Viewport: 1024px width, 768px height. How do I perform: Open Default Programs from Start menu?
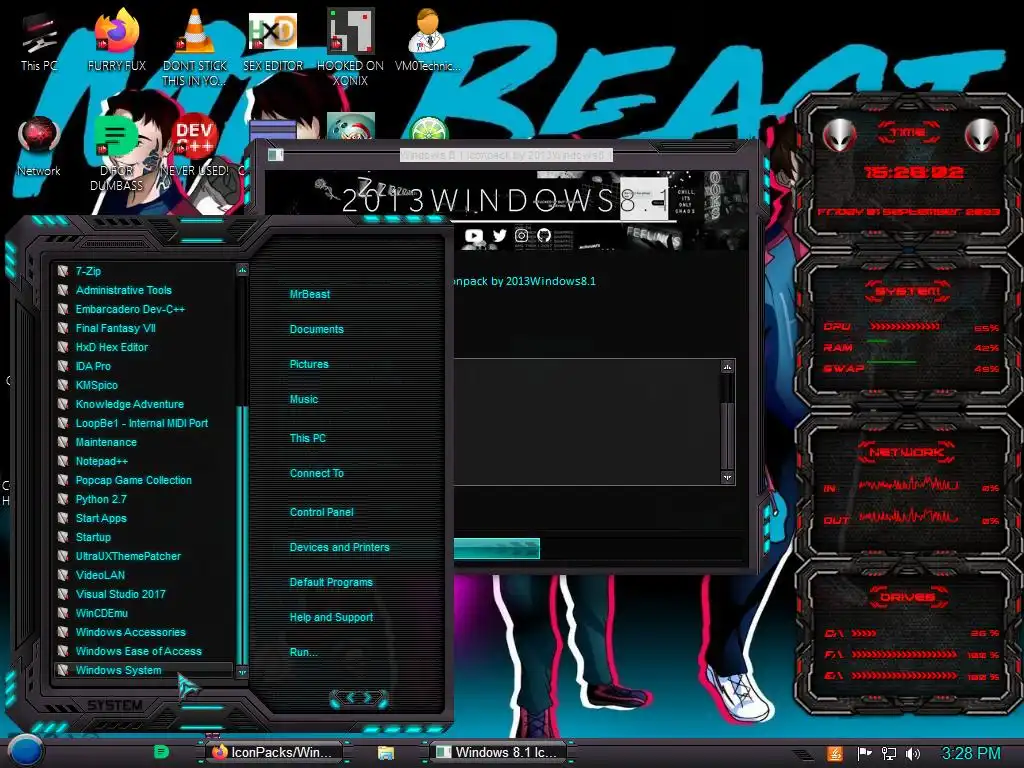[331, 582]
